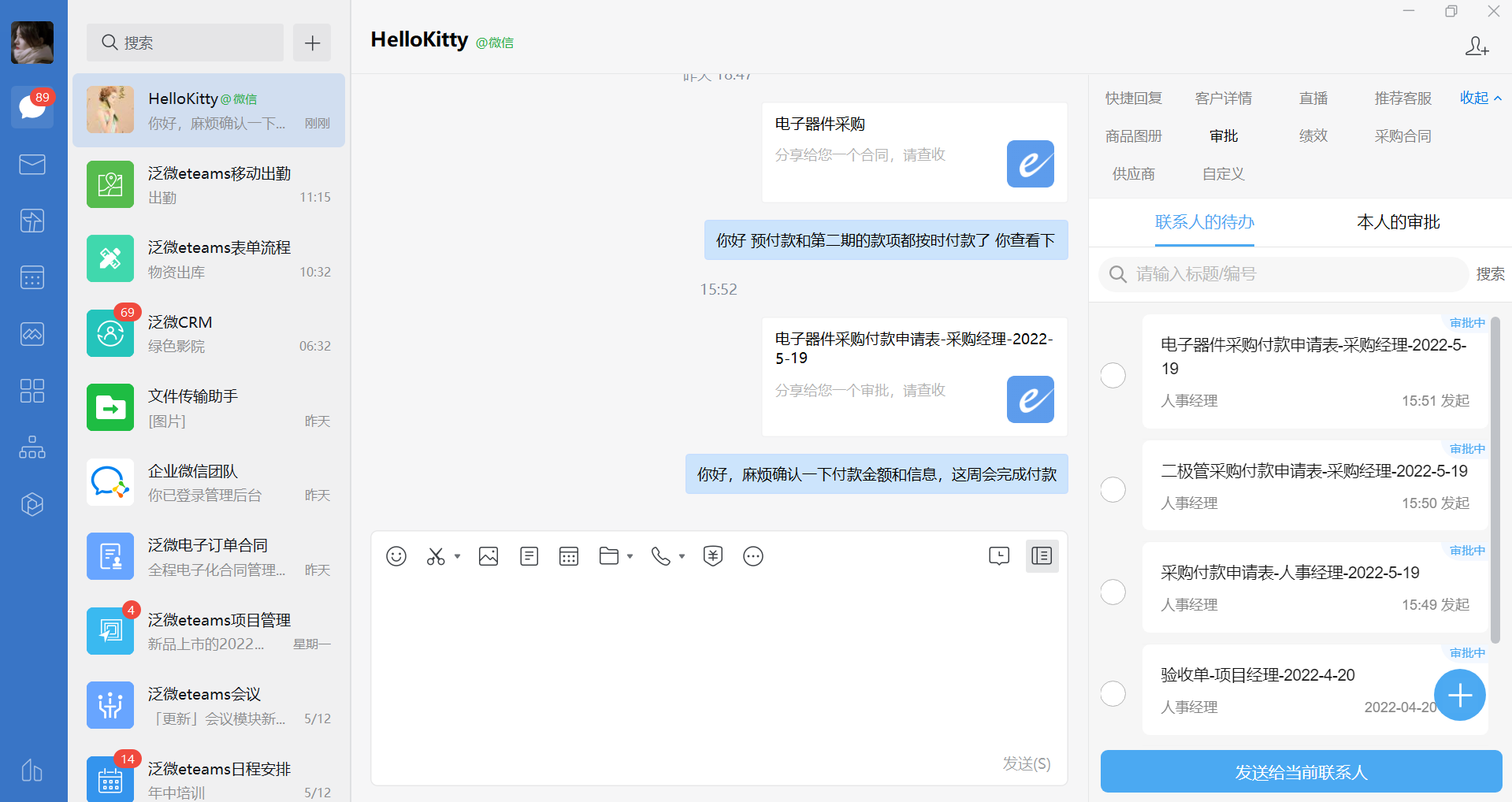1512x802 pixels.
Task: Open the 自定义 menu item
Action: (x=1224, y=173)
